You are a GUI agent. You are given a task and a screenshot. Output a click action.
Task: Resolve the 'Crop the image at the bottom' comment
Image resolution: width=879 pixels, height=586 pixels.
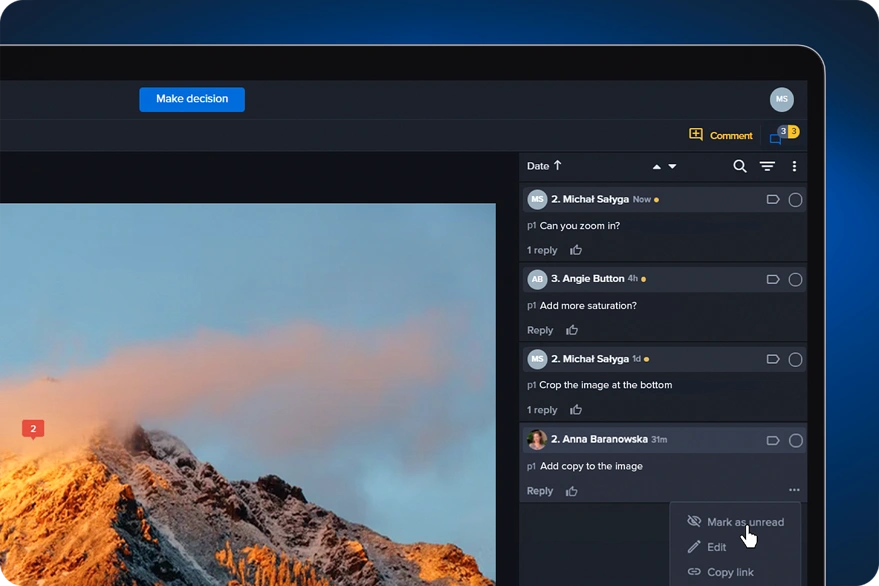click(x=795, y=359)
